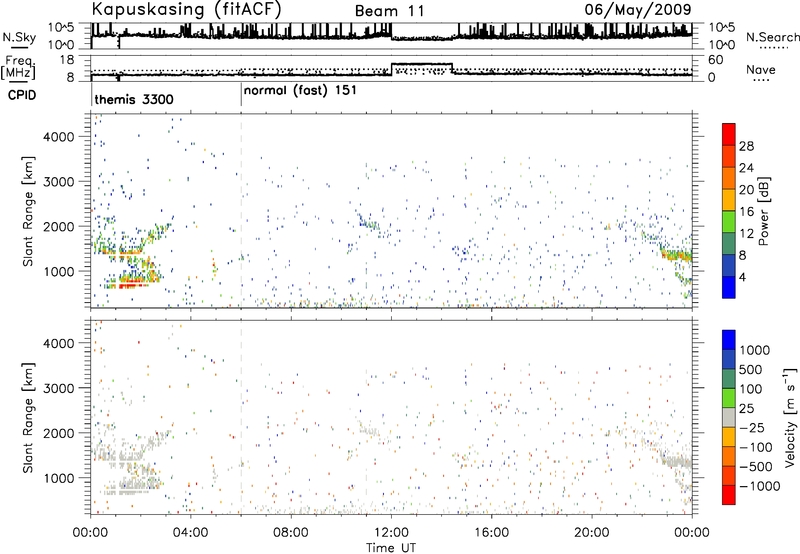Screen dimensions: 800x554
Task: Select the 'normal (fast) 151' CPID text
Action: point(300,91)
